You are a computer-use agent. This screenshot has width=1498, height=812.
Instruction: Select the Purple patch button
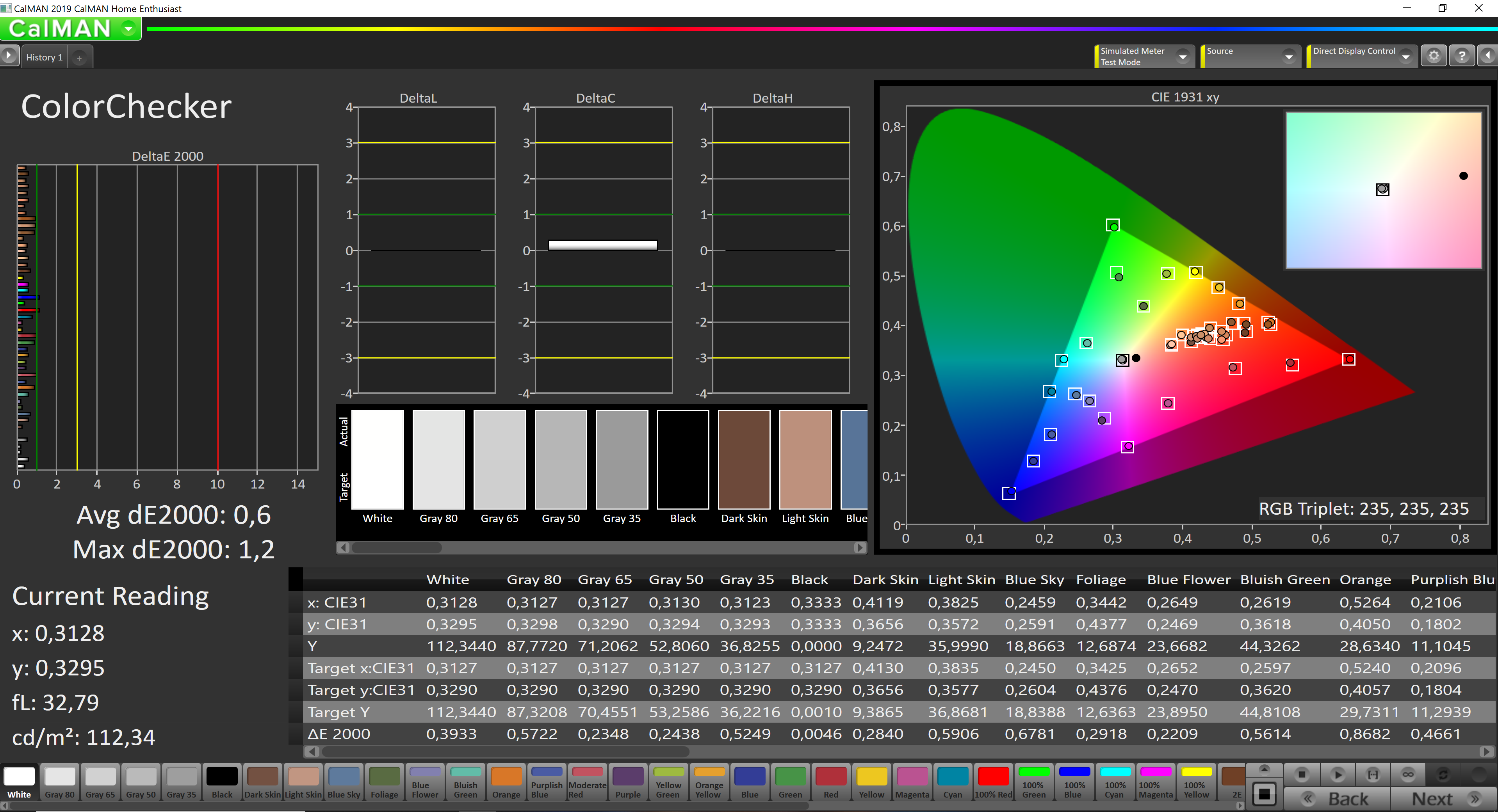pos(628,782)
